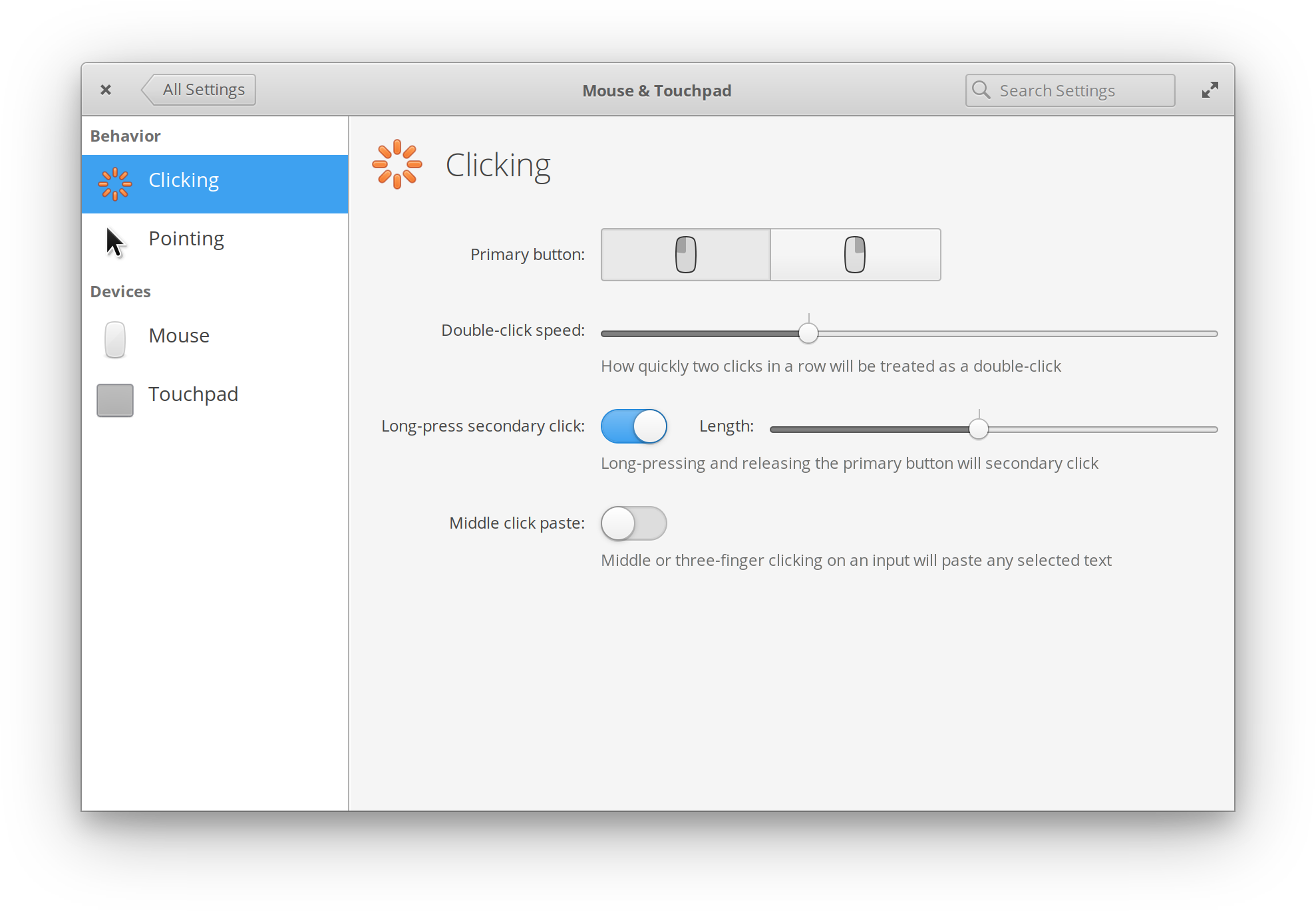Close the Mouse & Touchpad window
This screenshot has height=911, width=1316.
click(x=106, y=90)
